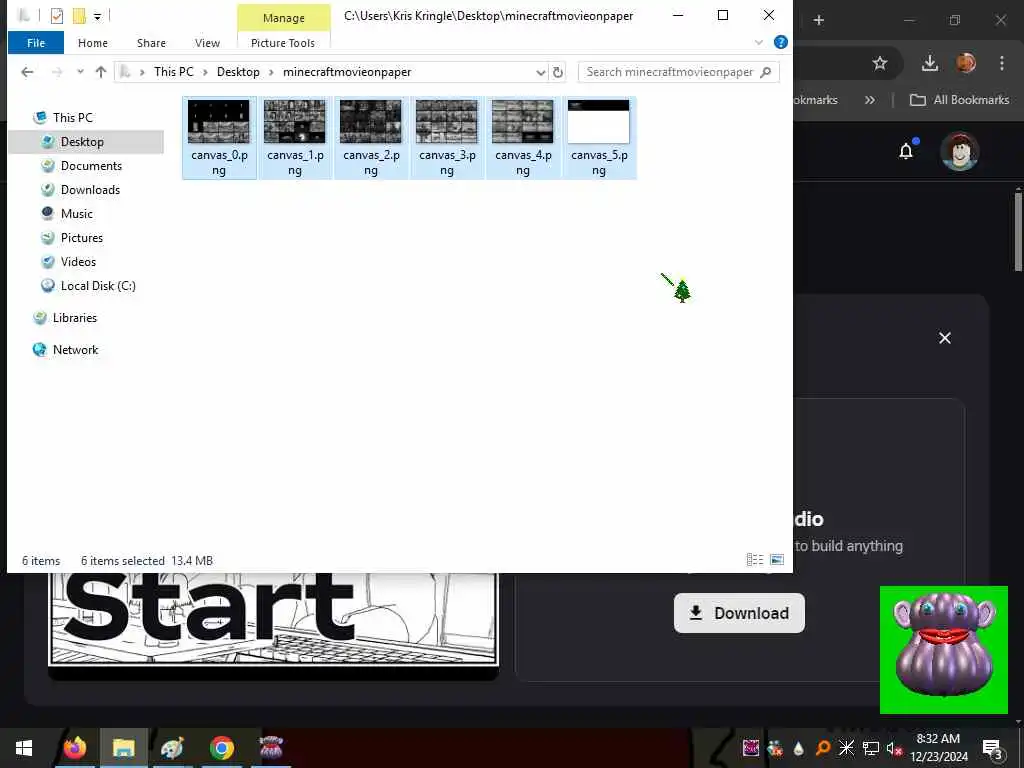Go back with the Back arrow

click(x=27, y=72)
